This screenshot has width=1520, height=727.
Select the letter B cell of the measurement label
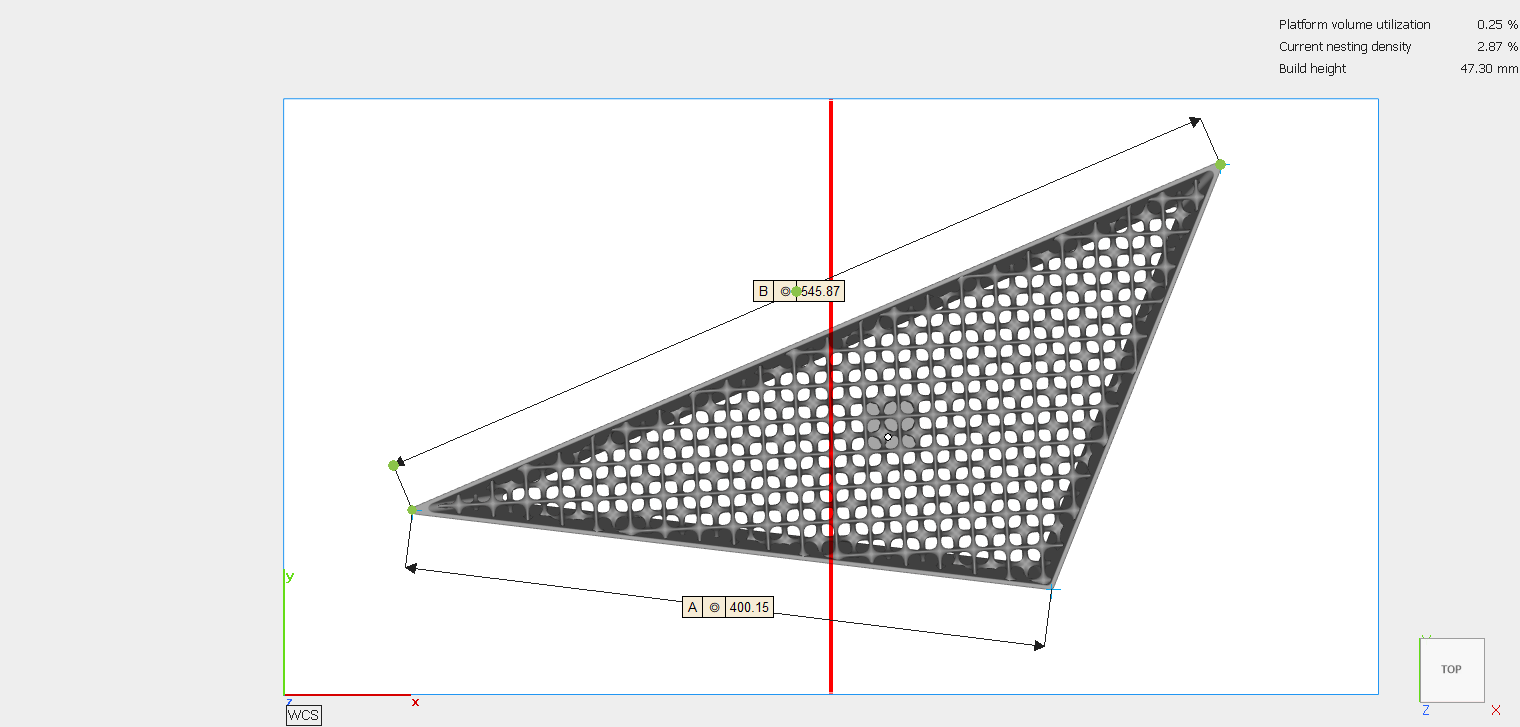[764, 291]
